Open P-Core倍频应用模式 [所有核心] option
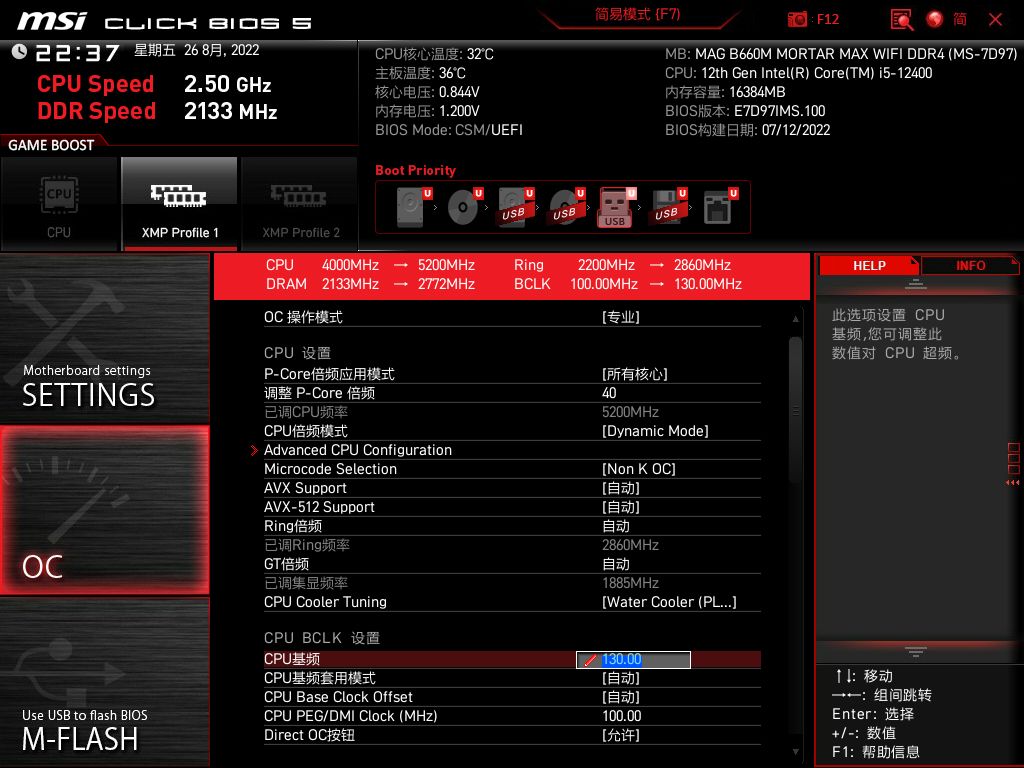This screenshot has height=768, width=1024. click(x=512, y=374)
